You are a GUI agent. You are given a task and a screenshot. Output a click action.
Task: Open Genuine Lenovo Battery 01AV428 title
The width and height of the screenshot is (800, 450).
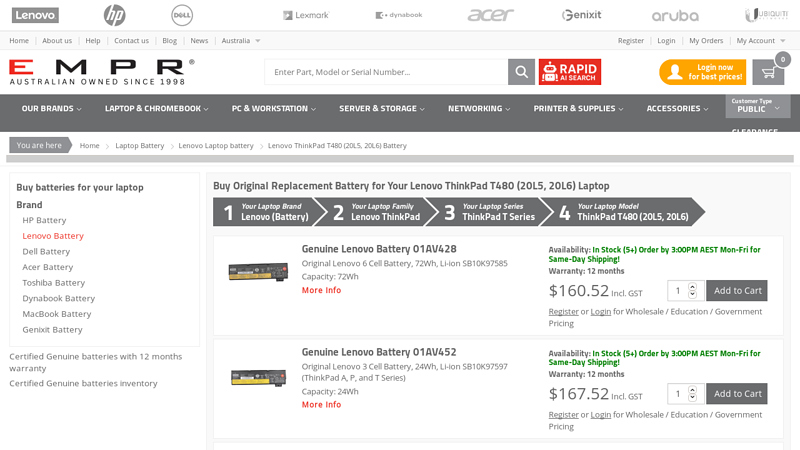(379, 249)
